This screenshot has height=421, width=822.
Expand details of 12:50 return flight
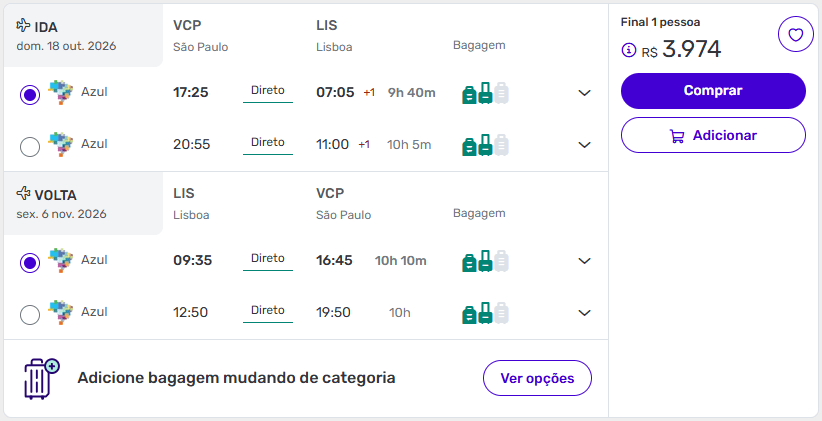pos(584,312)
